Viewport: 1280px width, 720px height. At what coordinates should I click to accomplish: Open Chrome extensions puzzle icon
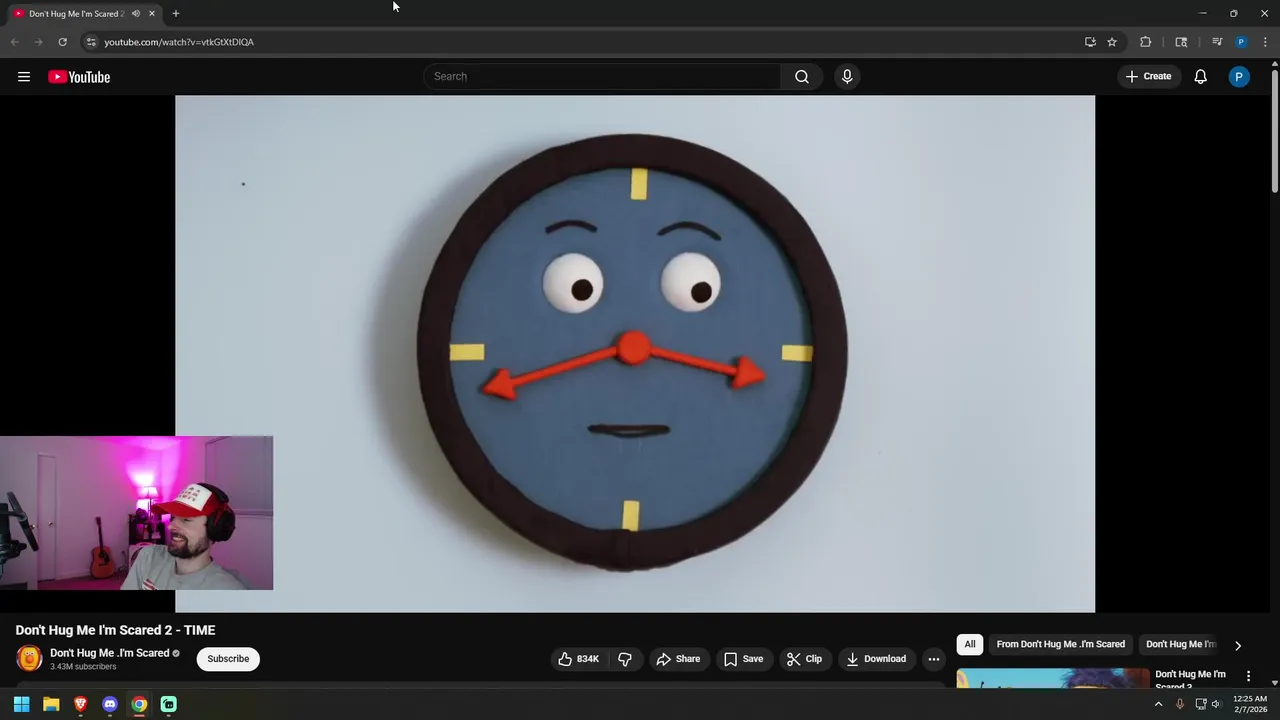click(1146, 42)
